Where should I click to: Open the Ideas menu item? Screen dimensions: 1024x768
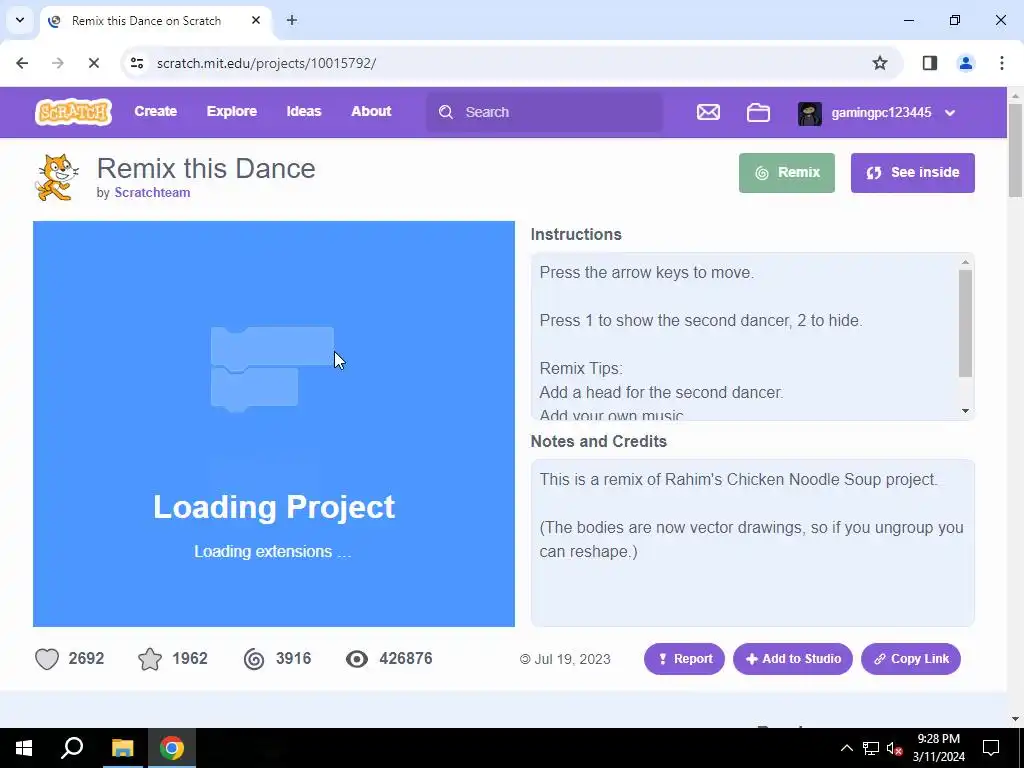(x=304, y=112)
